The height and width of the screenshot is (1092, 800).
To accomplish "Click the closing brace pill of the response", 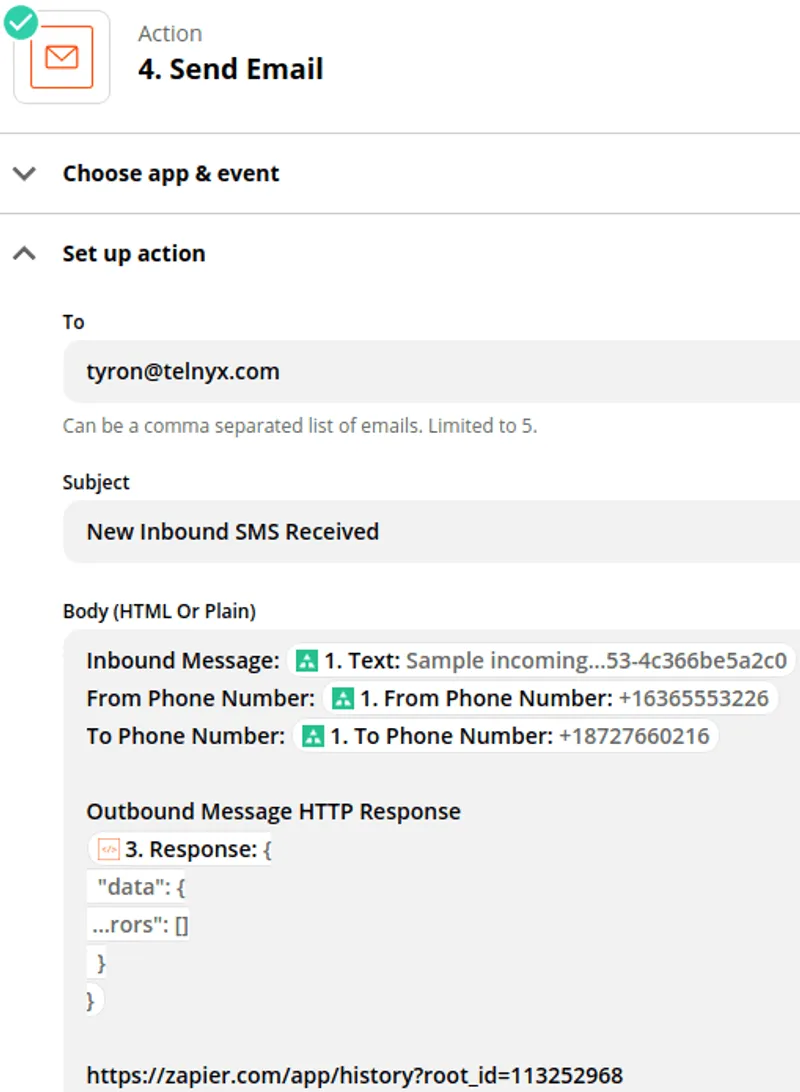I will [x=92, y=999].
